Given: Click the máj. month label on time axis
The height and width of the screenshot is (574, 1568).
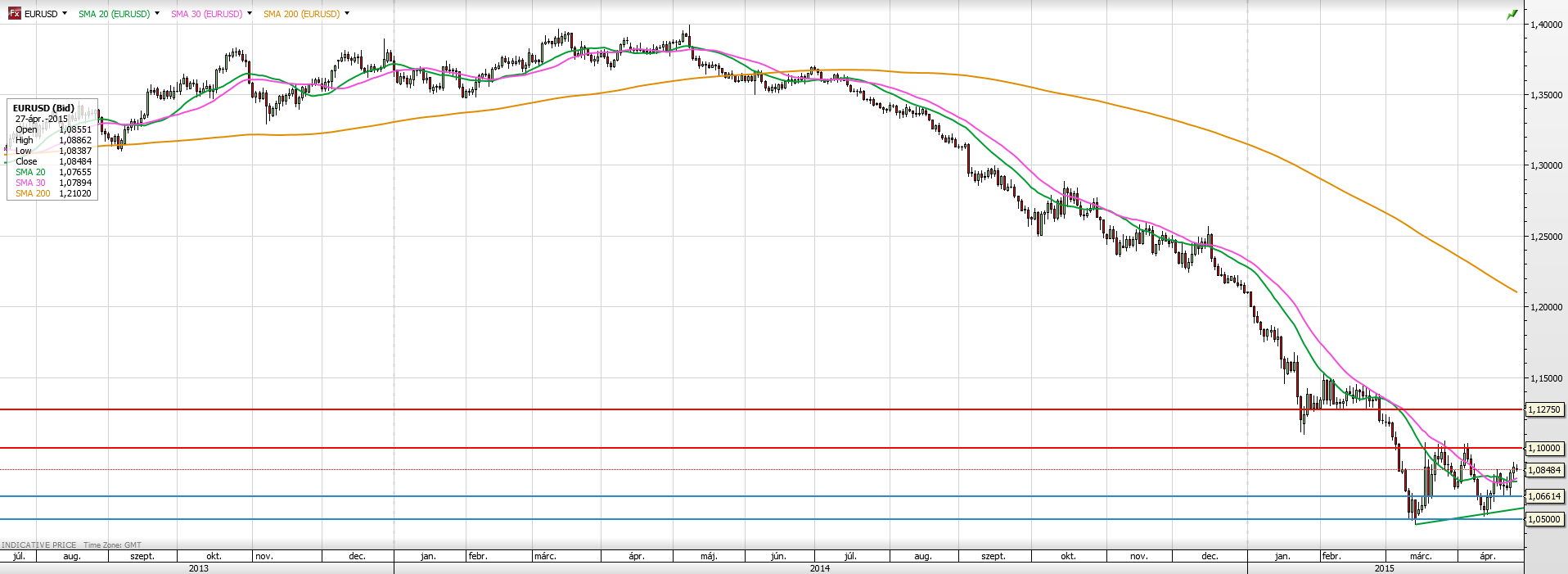Looking at the screenshot, I should point(709,556).
